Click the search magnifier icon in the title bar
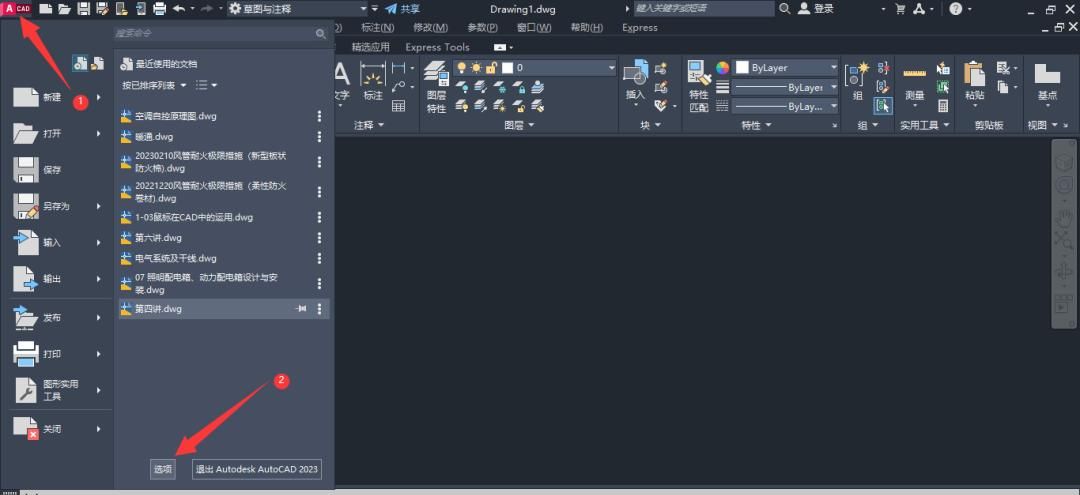The image size is (1080, 495). point(785,8)
